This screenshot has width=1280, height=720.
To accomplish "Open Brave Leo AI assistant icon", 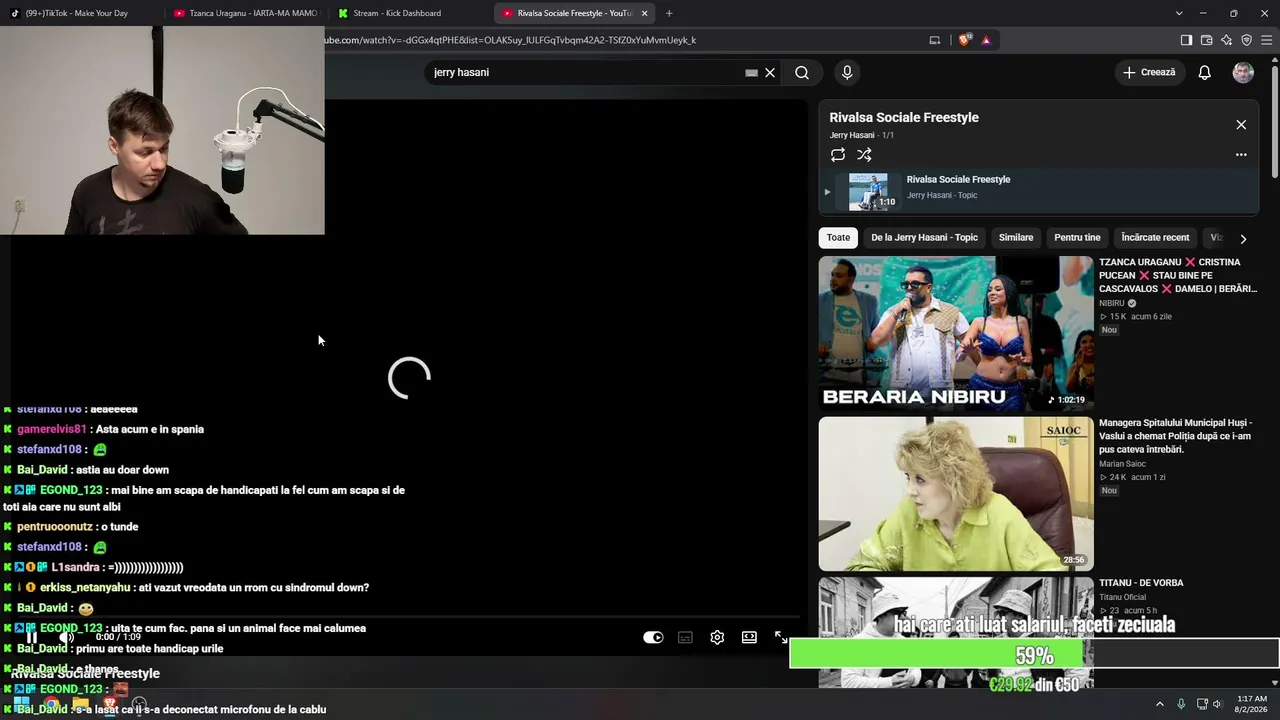I will 1226,40.
